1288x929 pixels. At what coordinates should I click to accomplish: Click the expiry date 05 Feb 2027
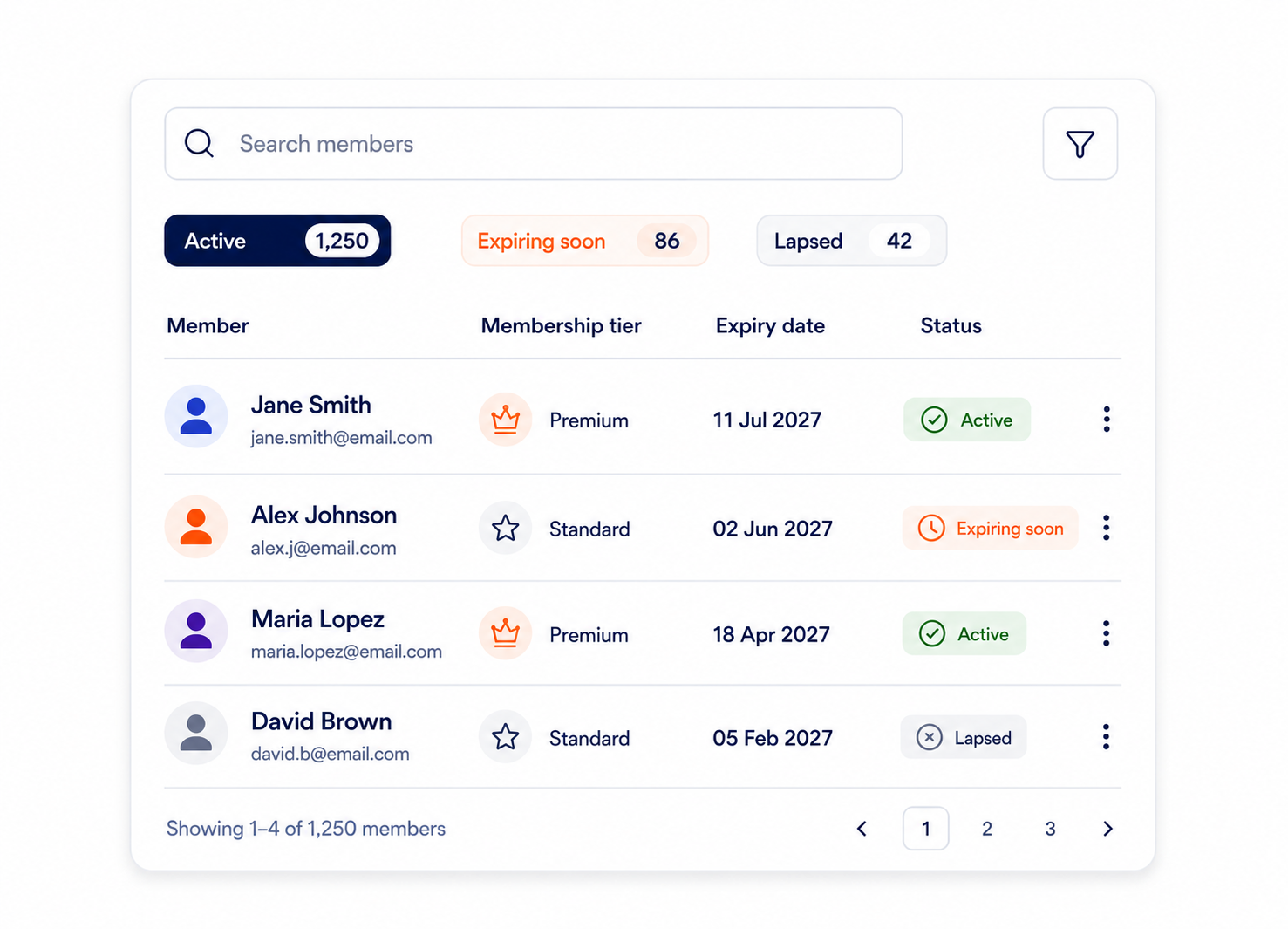(x=773, y=738)
